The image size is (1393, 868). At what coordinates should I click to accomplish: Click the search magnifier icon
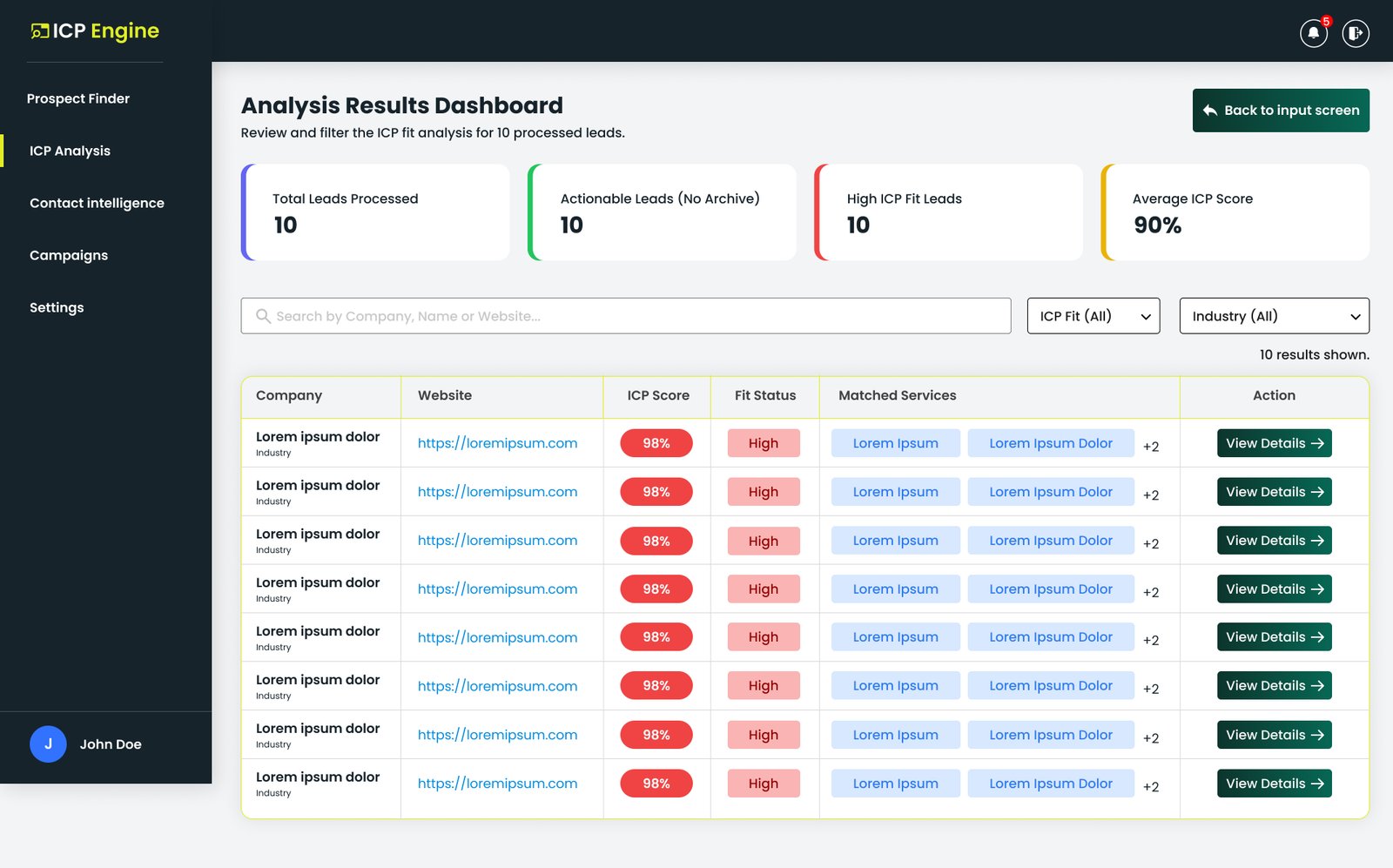pyautogui.click(x=263, y=316)
